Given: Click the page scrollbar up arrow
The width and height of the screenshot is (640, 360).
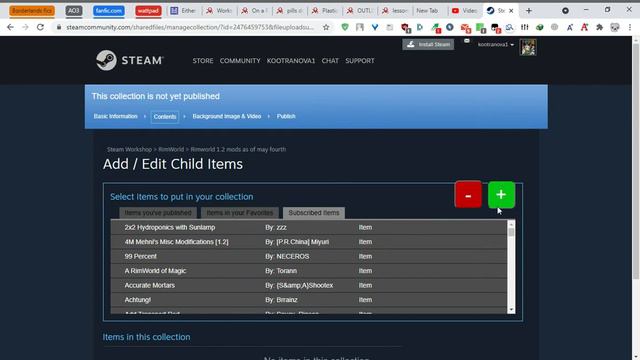Looking at the screenshot, I should [x=636, y=40].
